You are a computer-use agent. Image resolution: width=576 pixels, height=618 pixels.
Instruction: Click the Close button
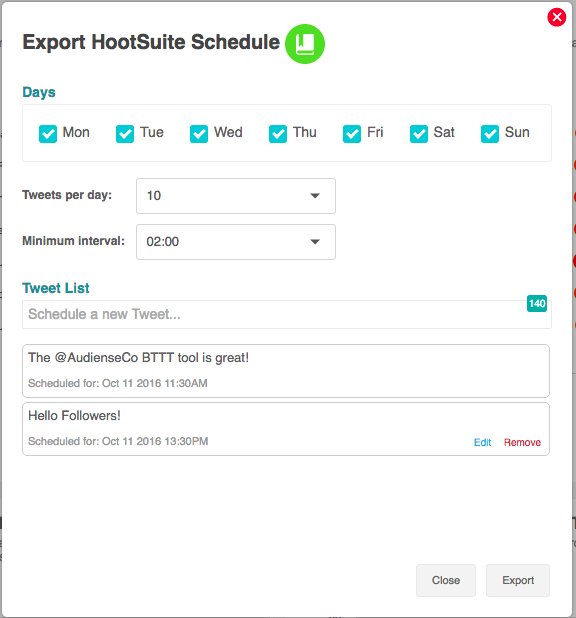pos(446,580)
